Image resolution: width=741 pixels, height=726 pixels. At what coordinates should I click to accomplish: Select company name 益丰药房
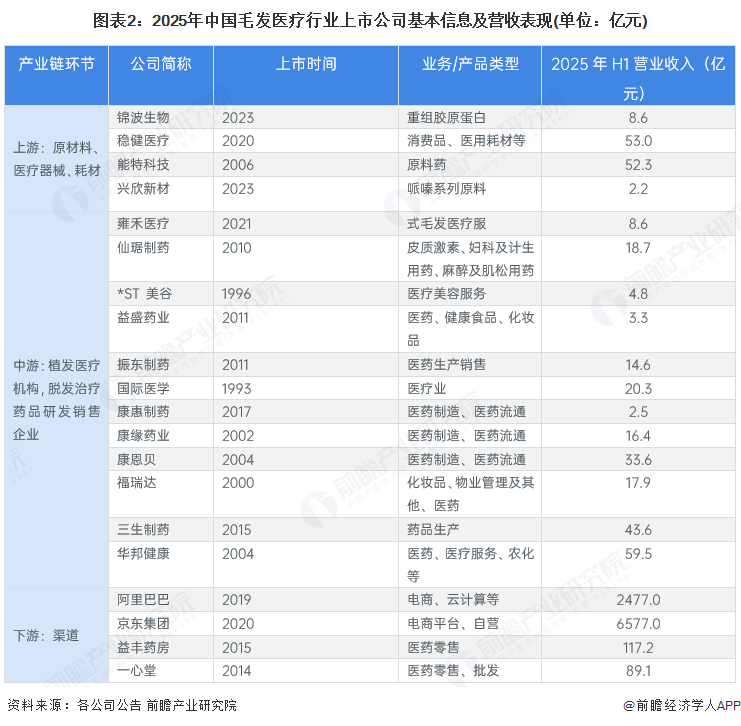click(143, 648)
